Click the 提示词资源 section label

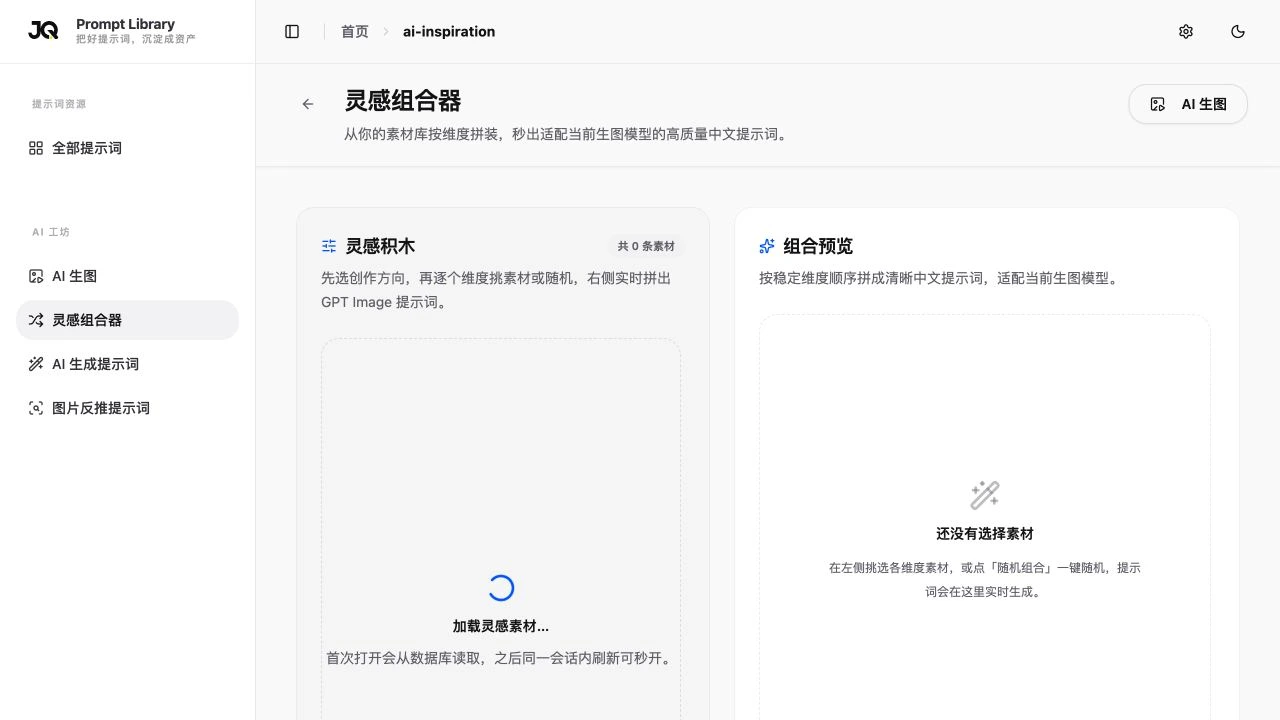click(x=59, y=104)
